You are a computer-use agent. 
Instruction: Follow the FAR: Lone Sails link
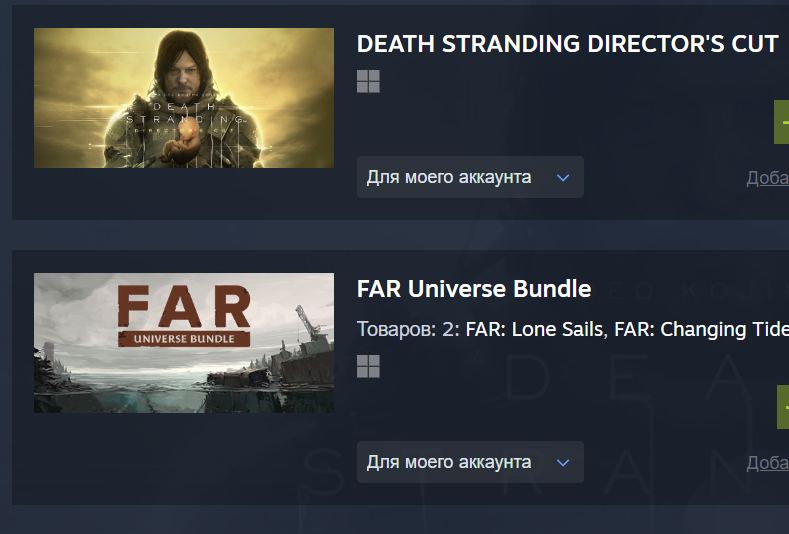click(x=534, y=329)
